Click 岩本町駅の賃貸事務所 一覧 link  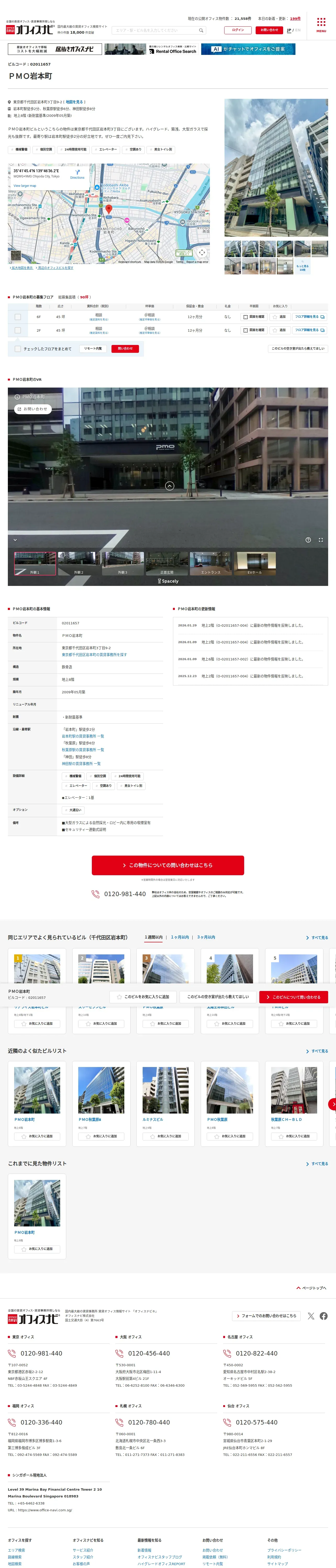[82, 736]
